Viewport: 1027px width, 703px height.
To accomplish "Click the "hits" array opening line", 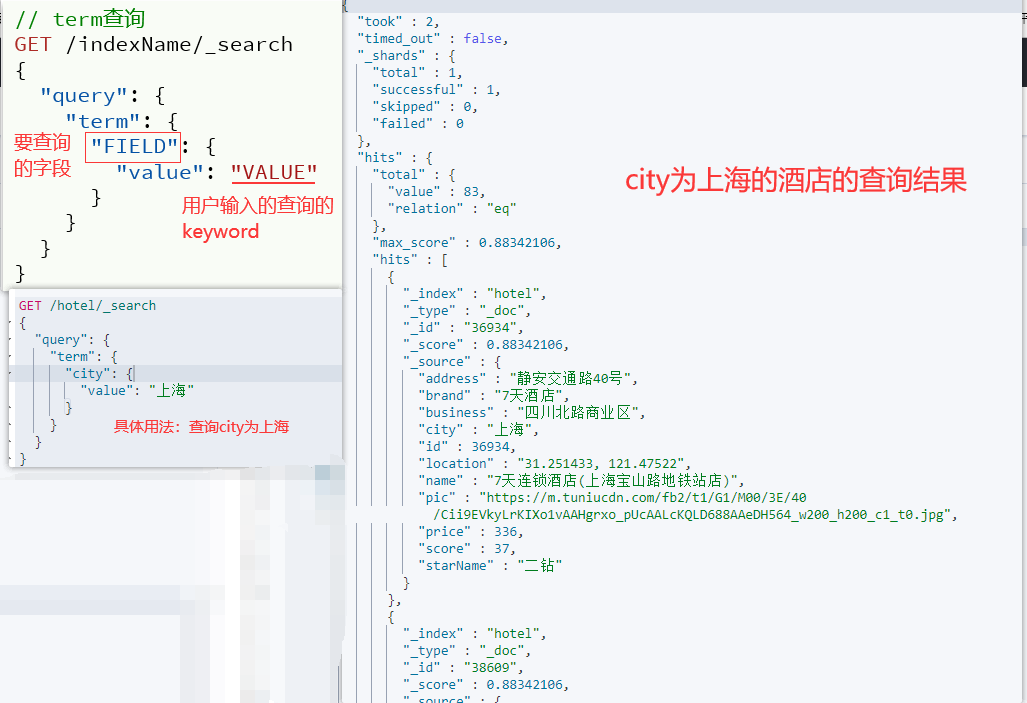I will (410, 259).
